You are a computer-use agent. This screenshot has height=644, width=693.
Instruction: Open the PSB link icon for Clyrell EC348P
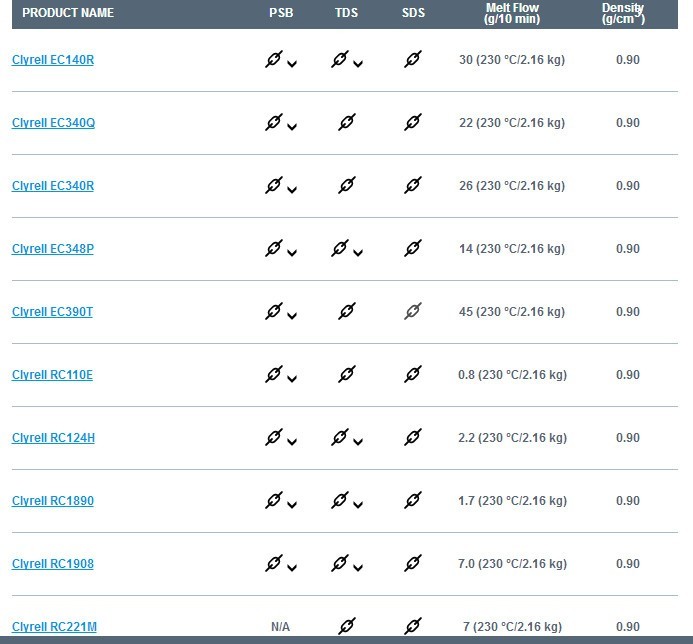coord(274,248)
